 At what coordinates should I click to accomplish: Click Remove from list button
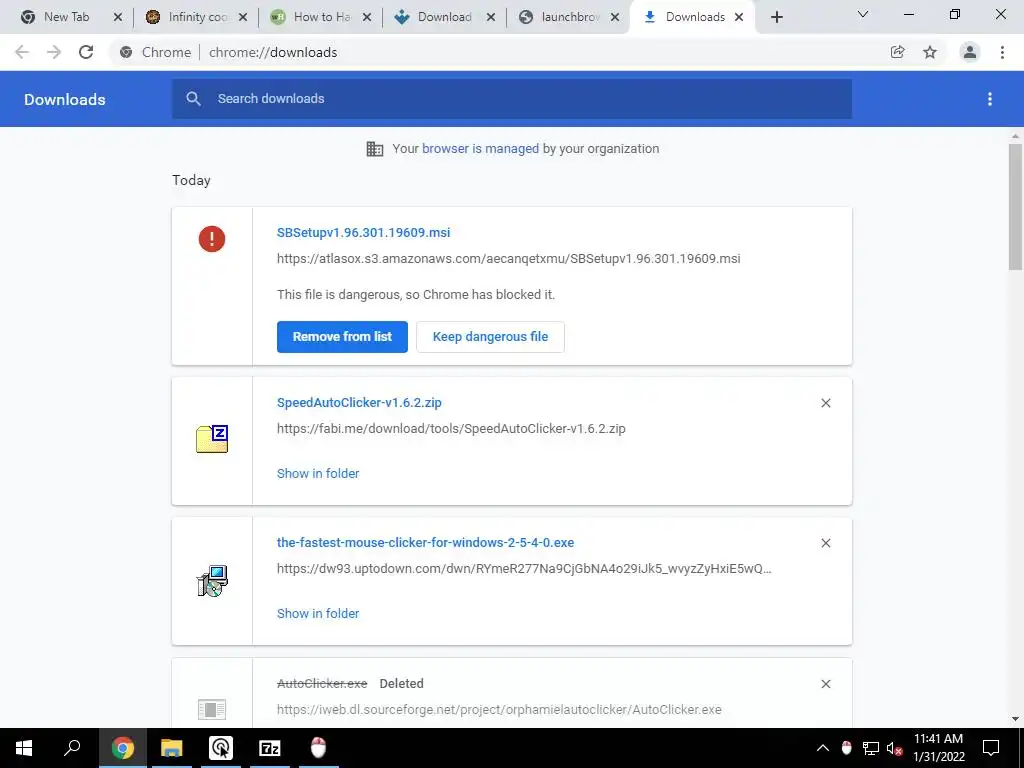pos(342,337)
